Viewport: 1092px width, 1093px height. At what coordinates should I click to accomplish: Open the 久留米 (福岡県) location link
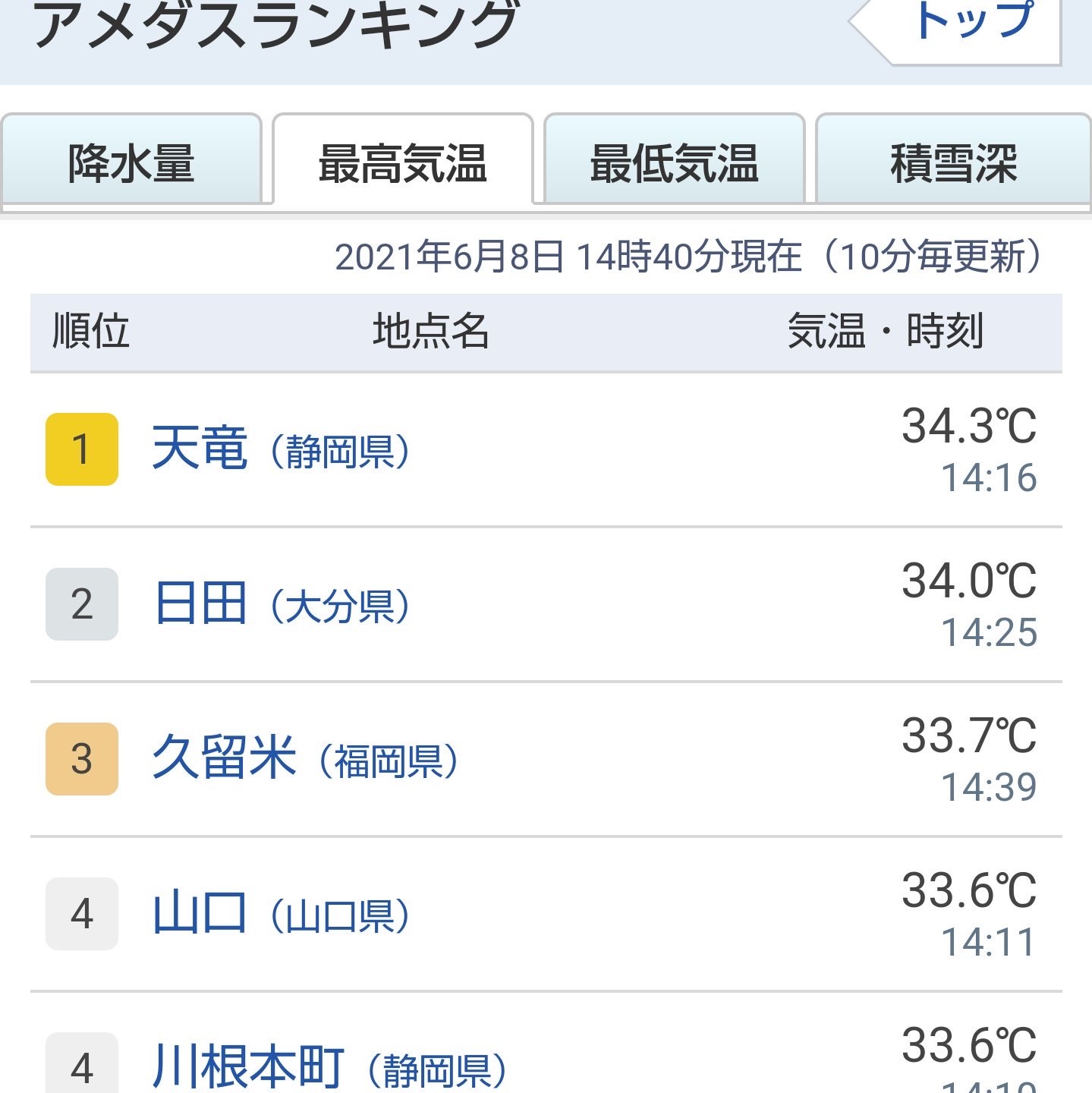(304, 759)
